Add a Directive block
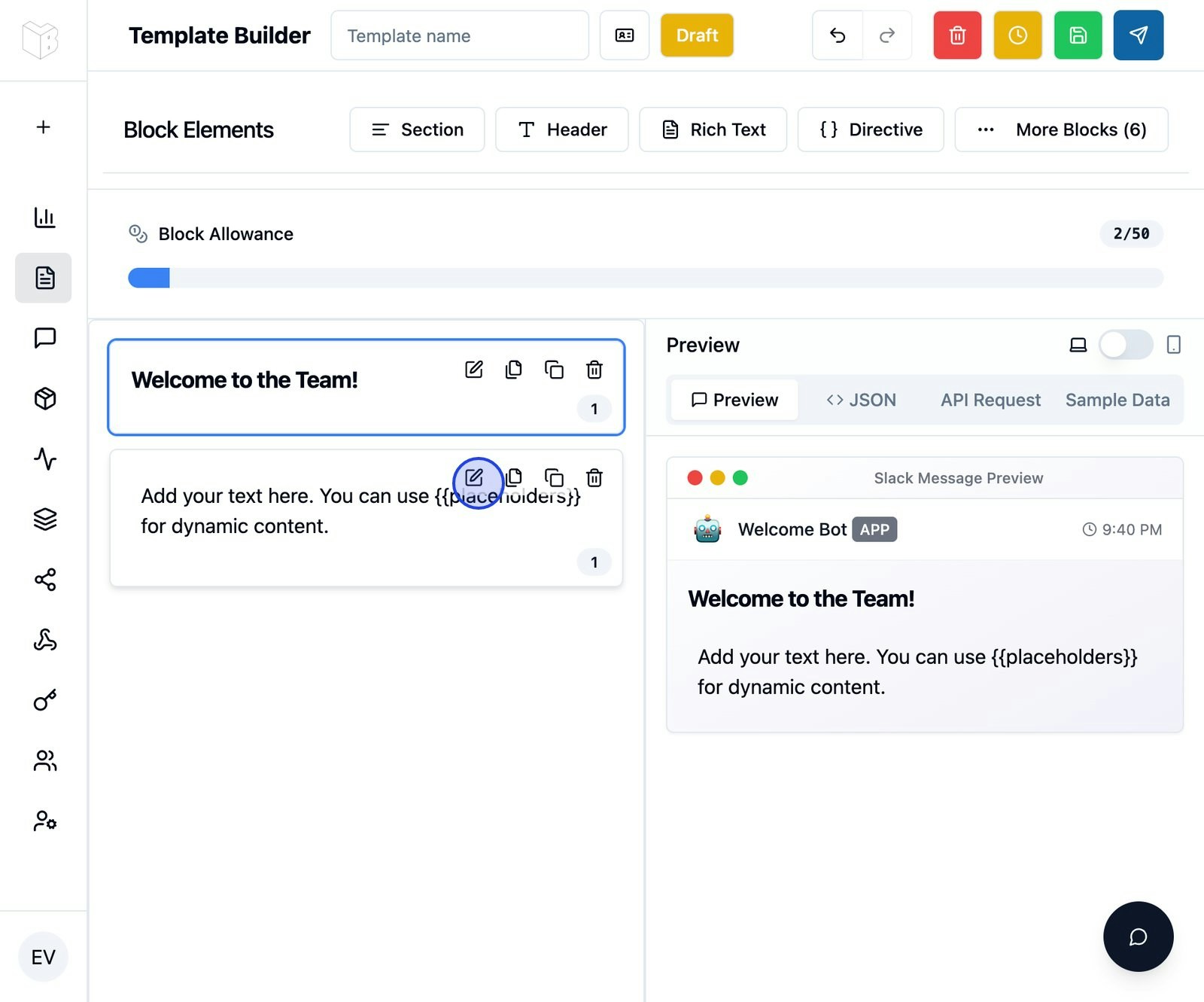This screenshot has width=1204, height=1002. click(x=871, y=129)
